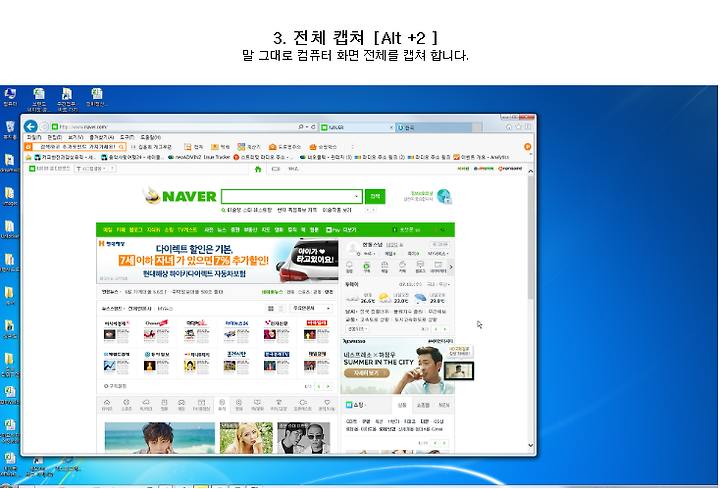Open the beach photo thumbnail at page bottom

click(x=160, y=438)
